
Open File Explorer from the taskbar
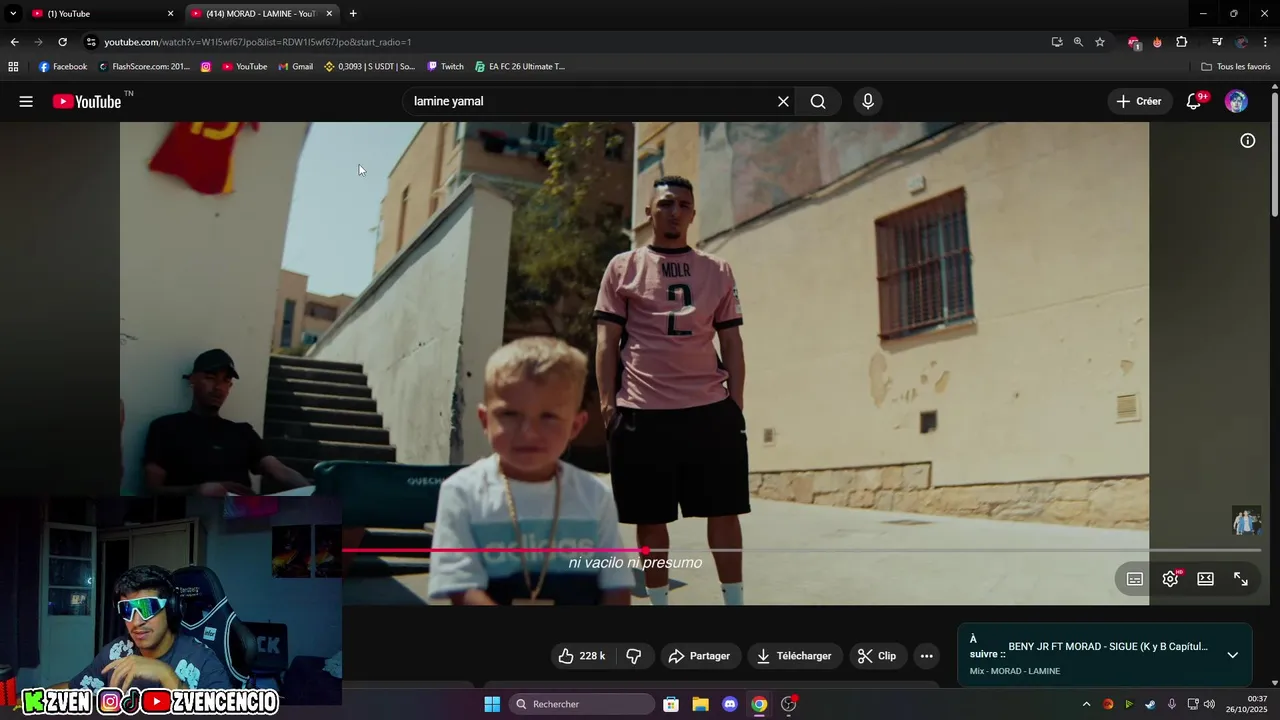pyautogui.click(x=700, y=704)
